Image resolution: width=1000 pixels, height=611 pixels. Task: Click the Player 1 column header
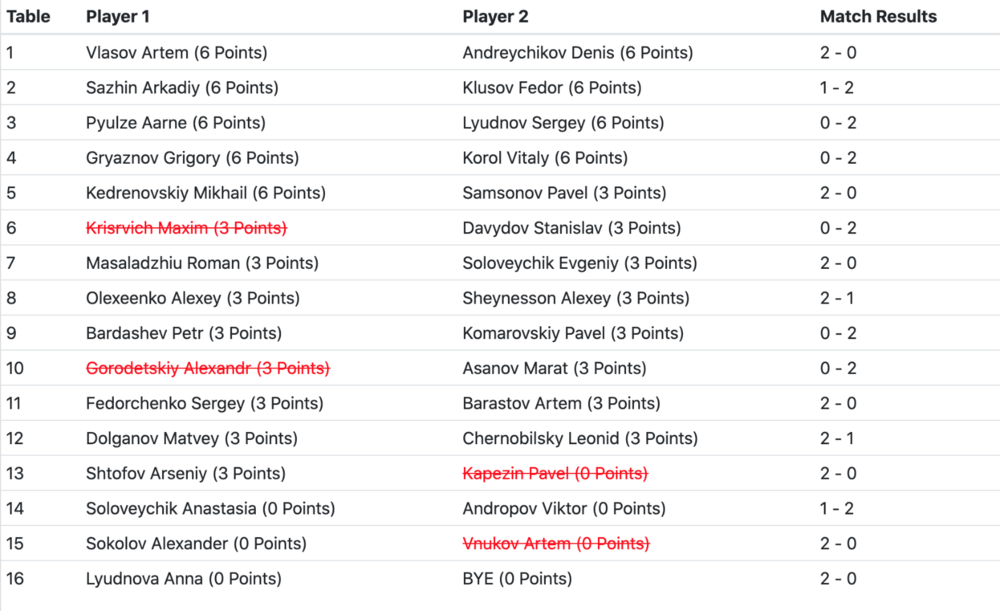[119, 17]
